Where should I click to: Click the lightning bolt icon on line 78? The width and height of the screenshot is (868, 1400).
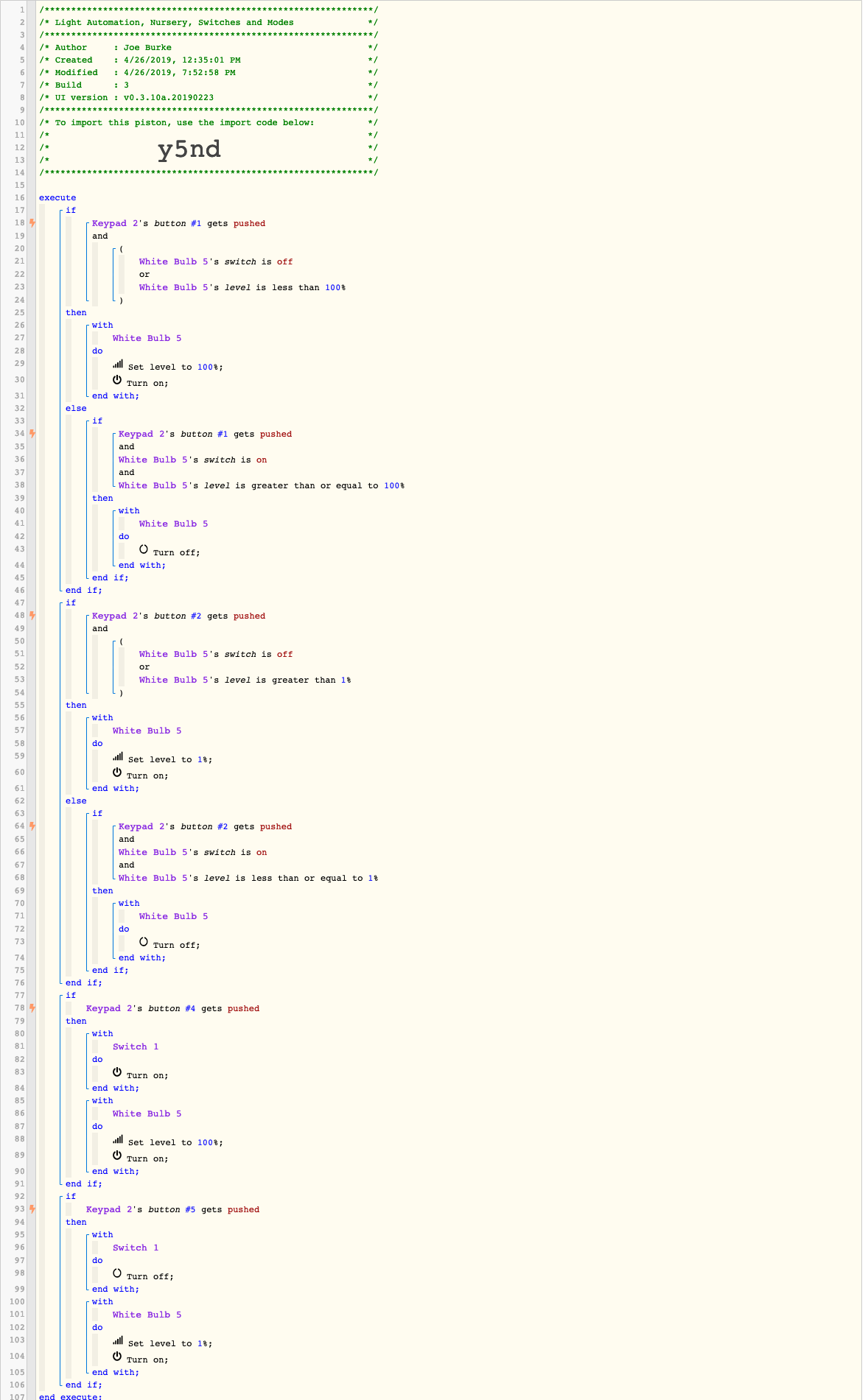click(x=32, y=1008)
